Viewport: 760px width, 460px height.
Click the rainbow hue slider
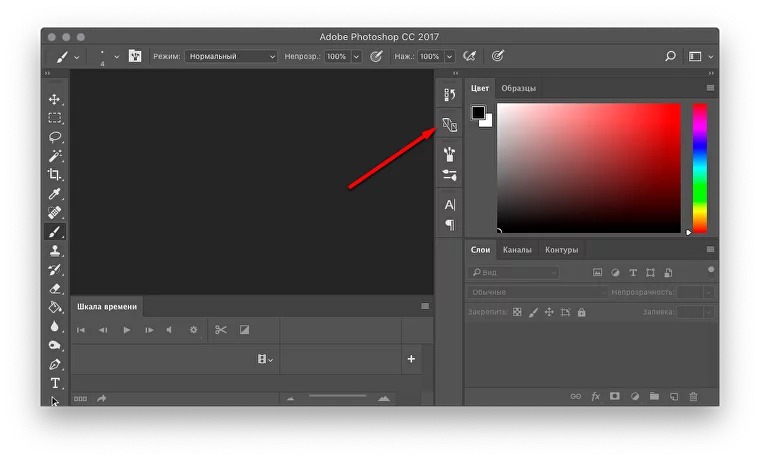(x=700, y=167)
